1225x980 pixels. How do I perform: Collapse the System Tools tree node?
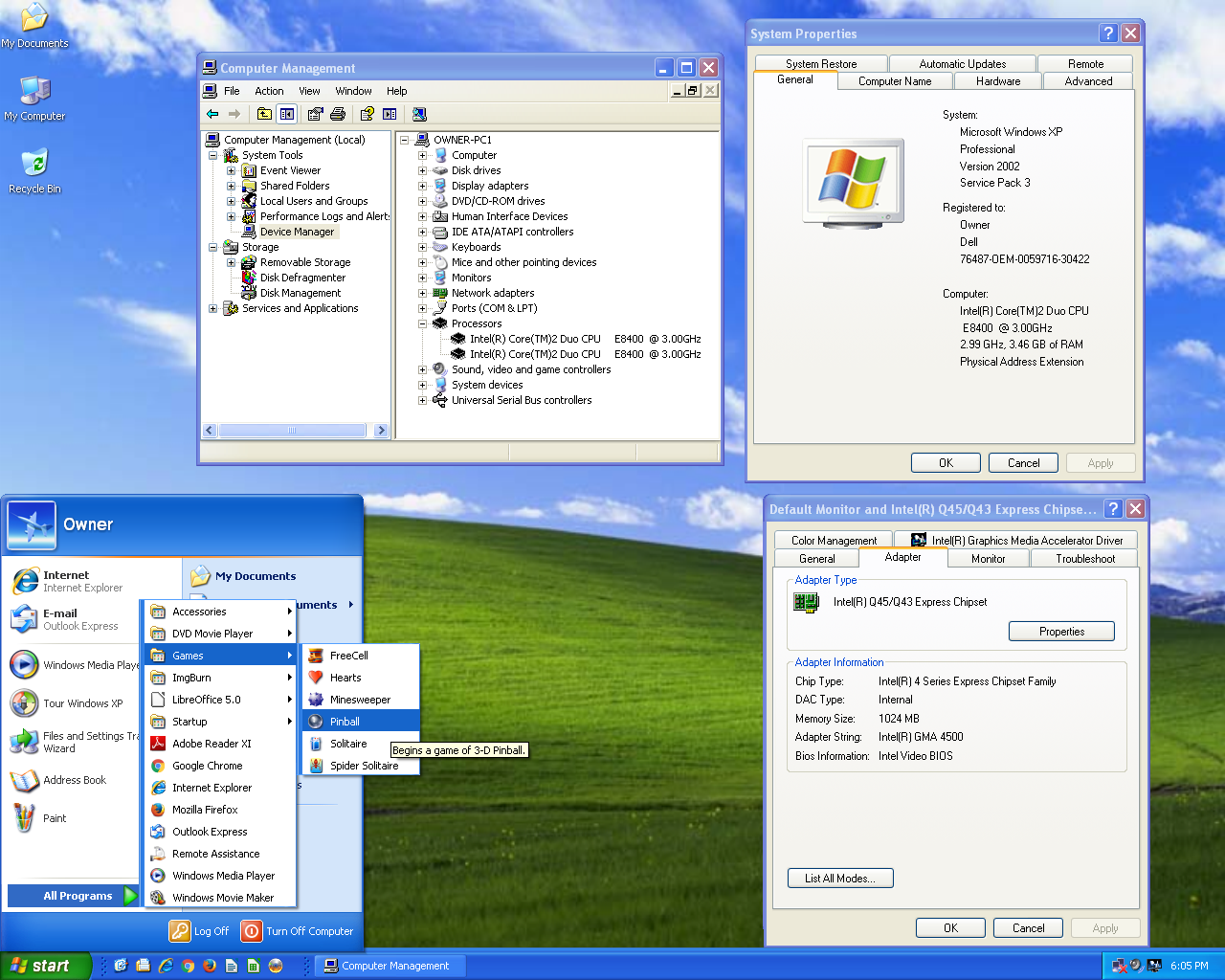point(212,155)
